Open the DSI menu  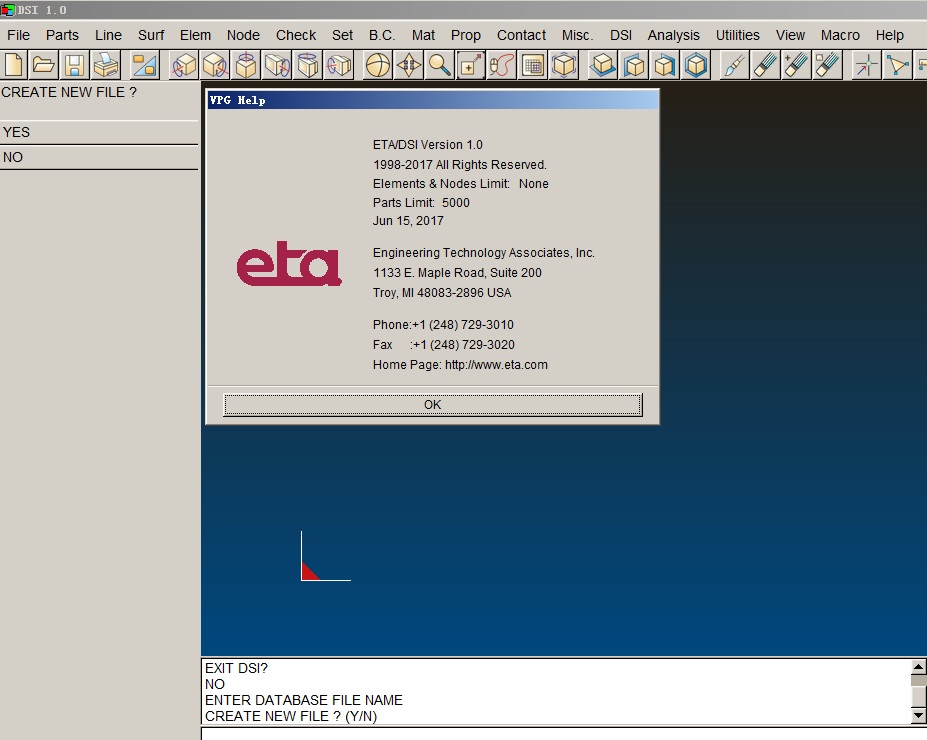click(x=621, y=35)
